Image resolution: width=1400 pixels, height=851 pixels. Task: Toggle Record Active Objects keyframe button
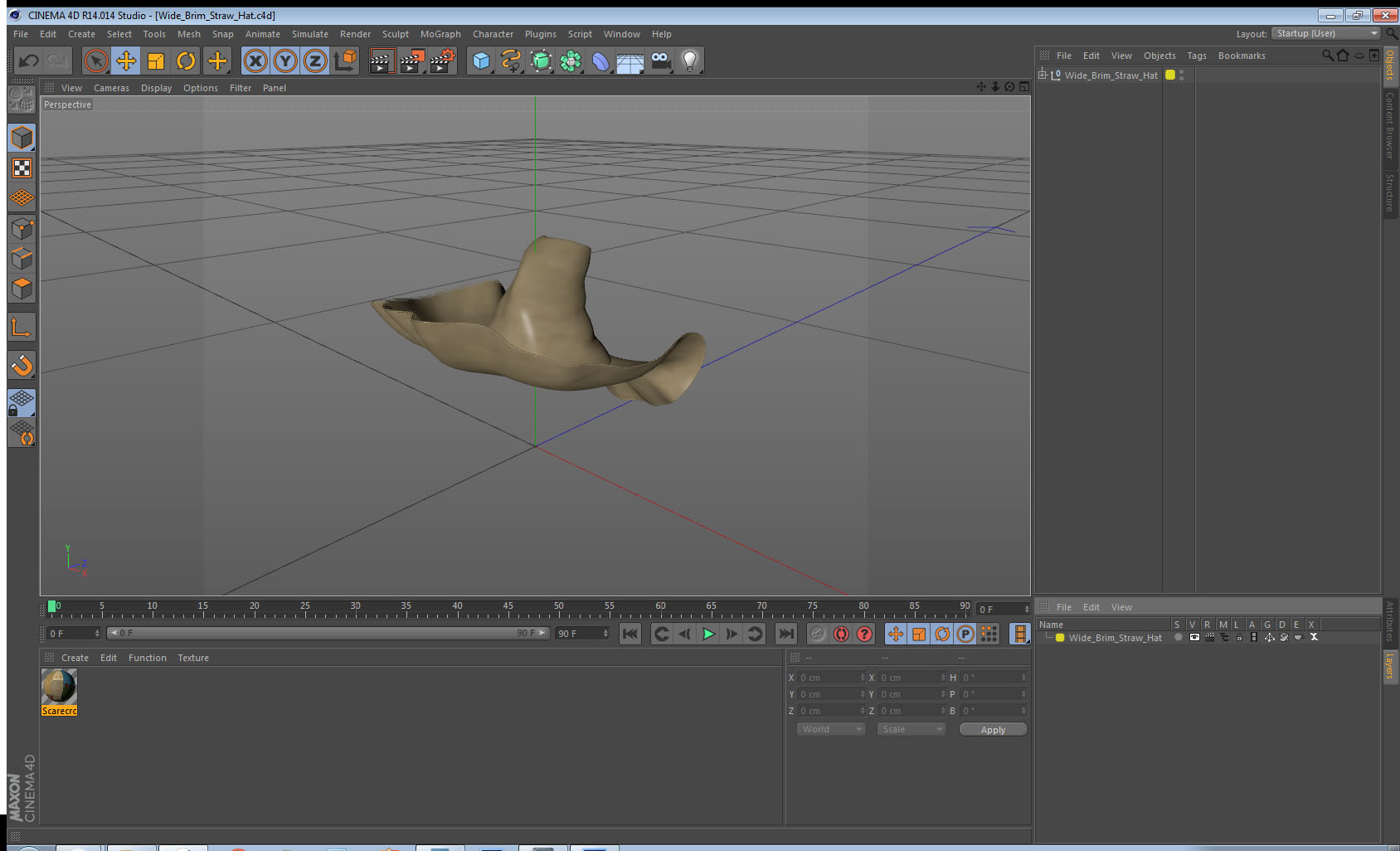[x=818, y=634]
